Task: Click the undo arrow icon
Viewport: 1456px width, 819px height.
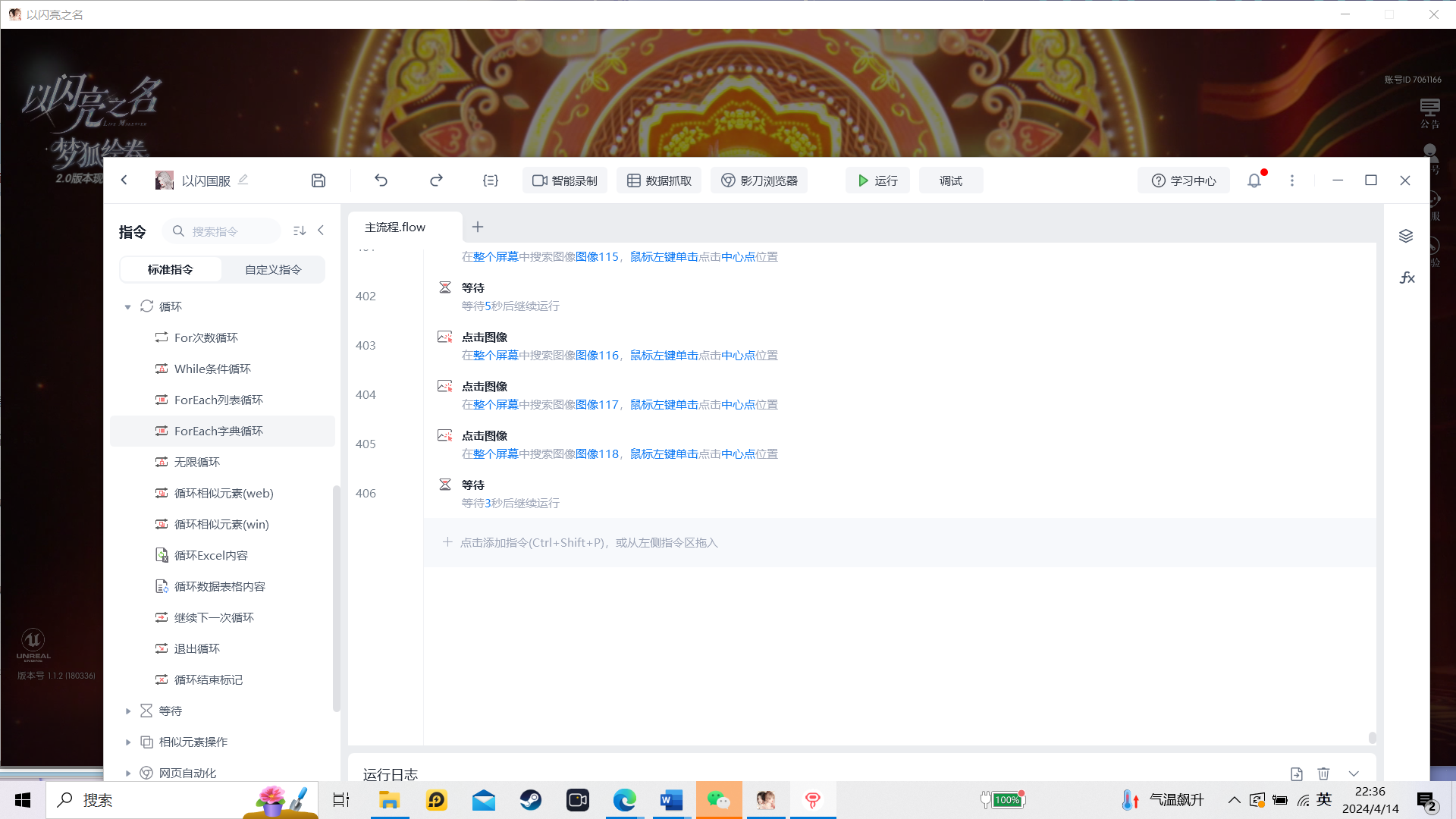Action: tap(381, 180)
